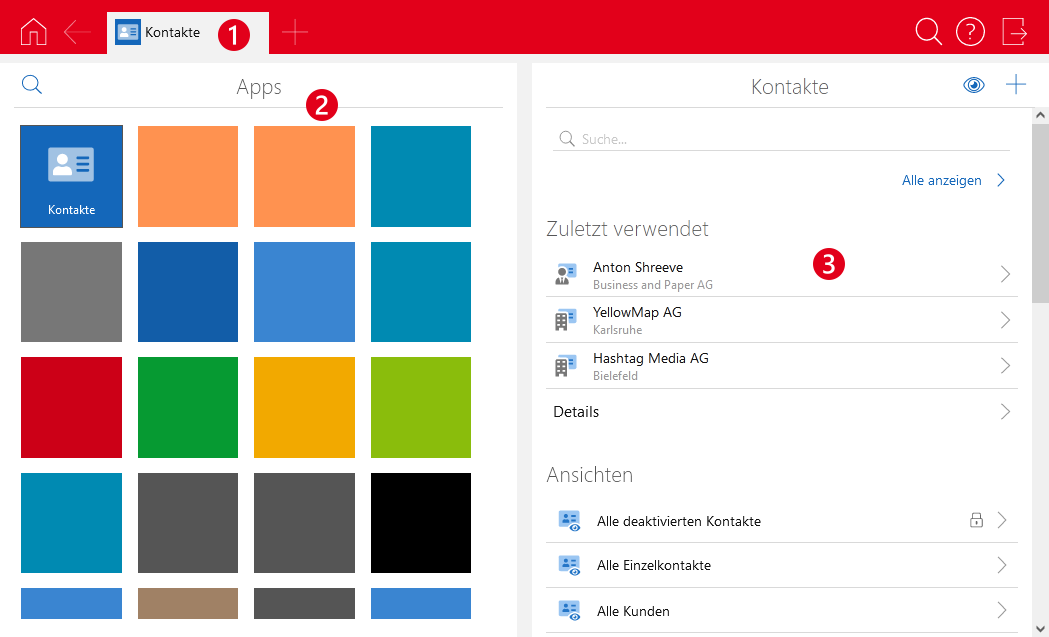Image resolution: width=1049 pixels, height=637 pixels.
Task: Add new contact with plus icon
Action: click(1015, 85)
